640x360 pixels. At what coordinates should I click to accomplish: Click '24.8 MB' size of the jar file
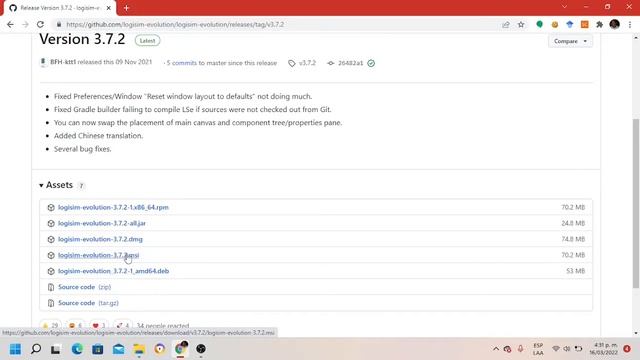[x=573, y=223]
